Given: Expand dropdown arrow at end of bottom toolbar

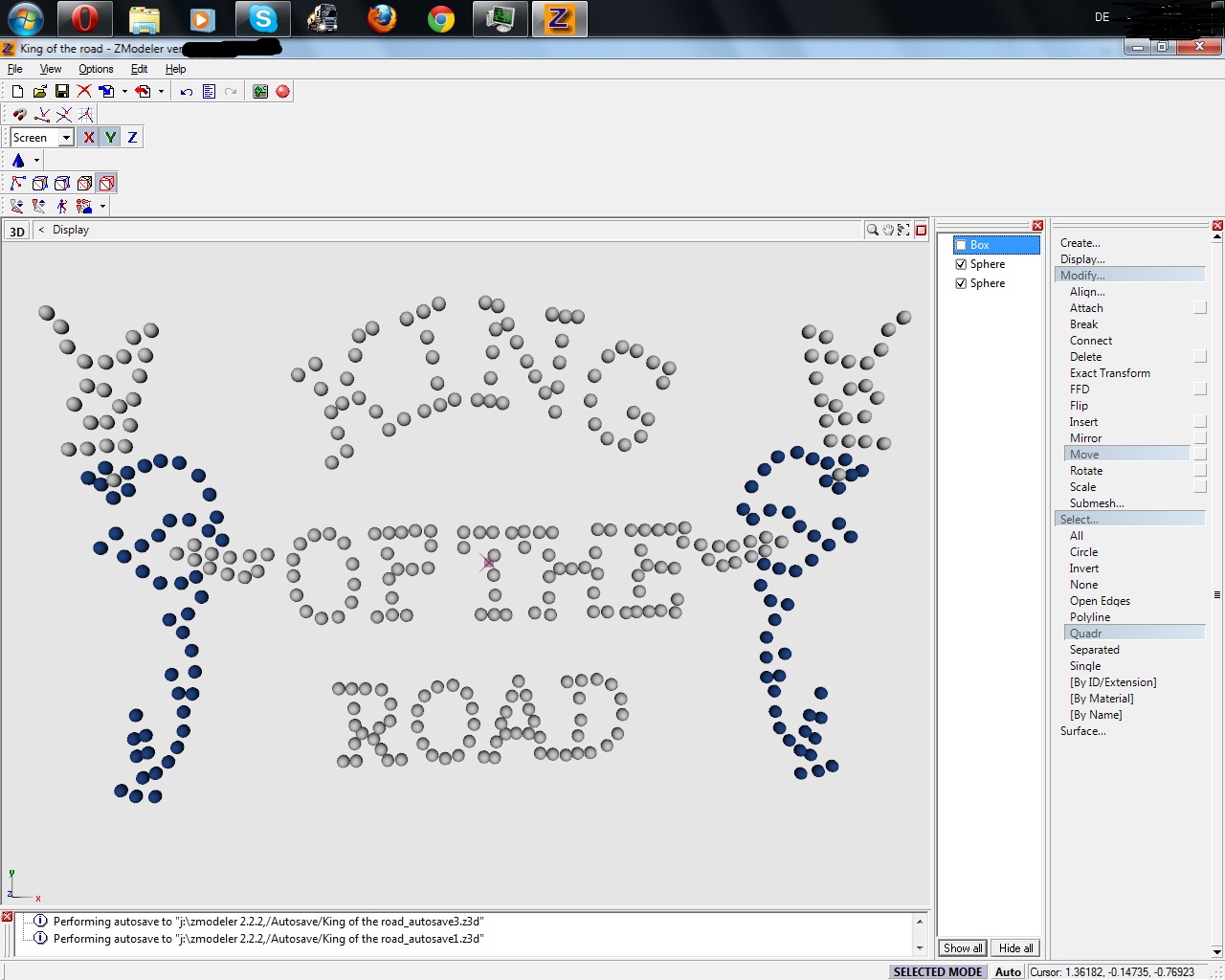Looking at the screenshot, I should [102, 206].
